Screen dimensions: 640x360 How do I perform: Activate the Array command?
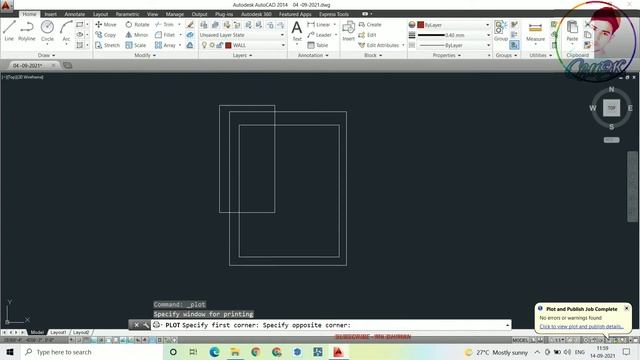pyautogui.click(x=165, y=45)
